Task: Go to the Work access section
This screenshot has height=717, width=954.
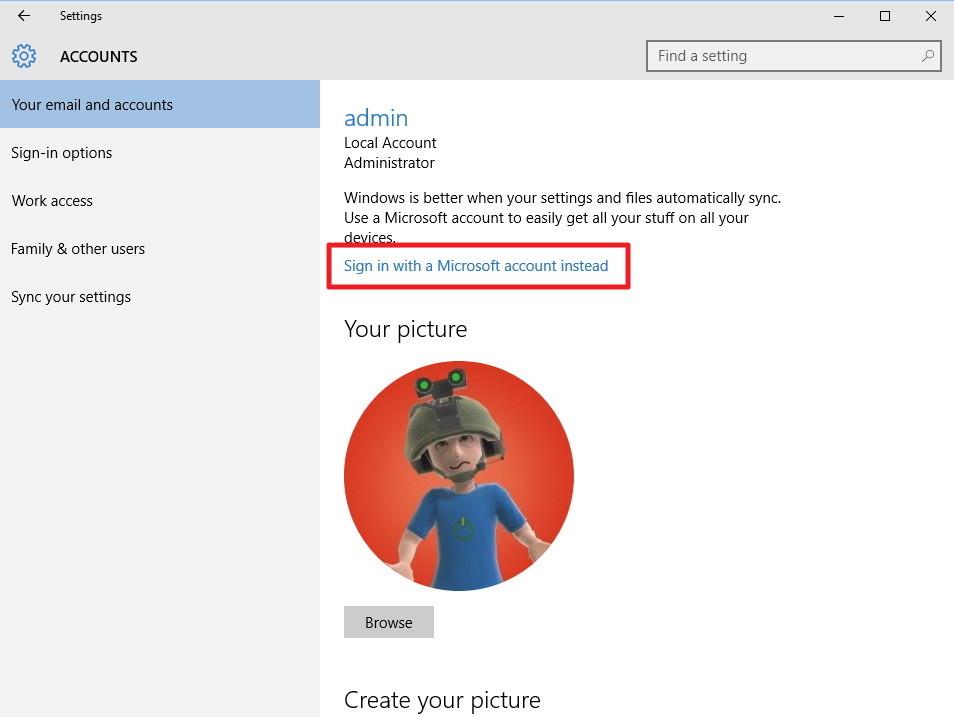Action: point(52,201)
